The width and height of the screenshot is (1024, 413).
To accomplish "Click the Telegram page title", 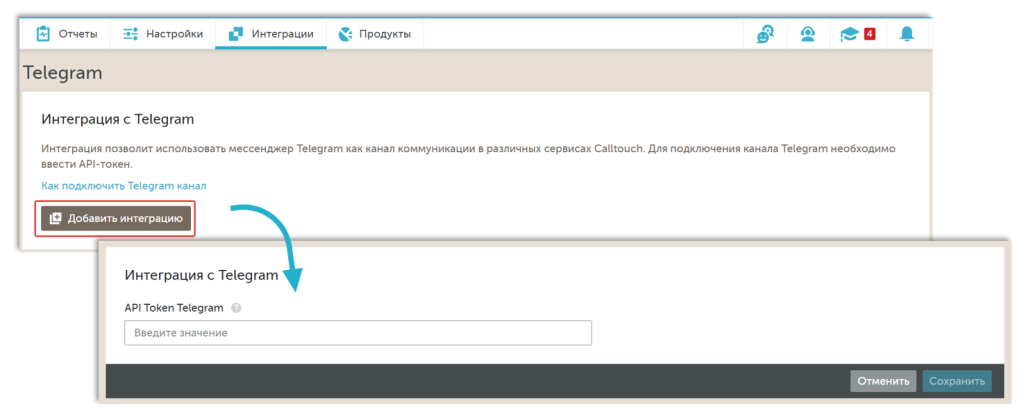I will tap(63, 73).
